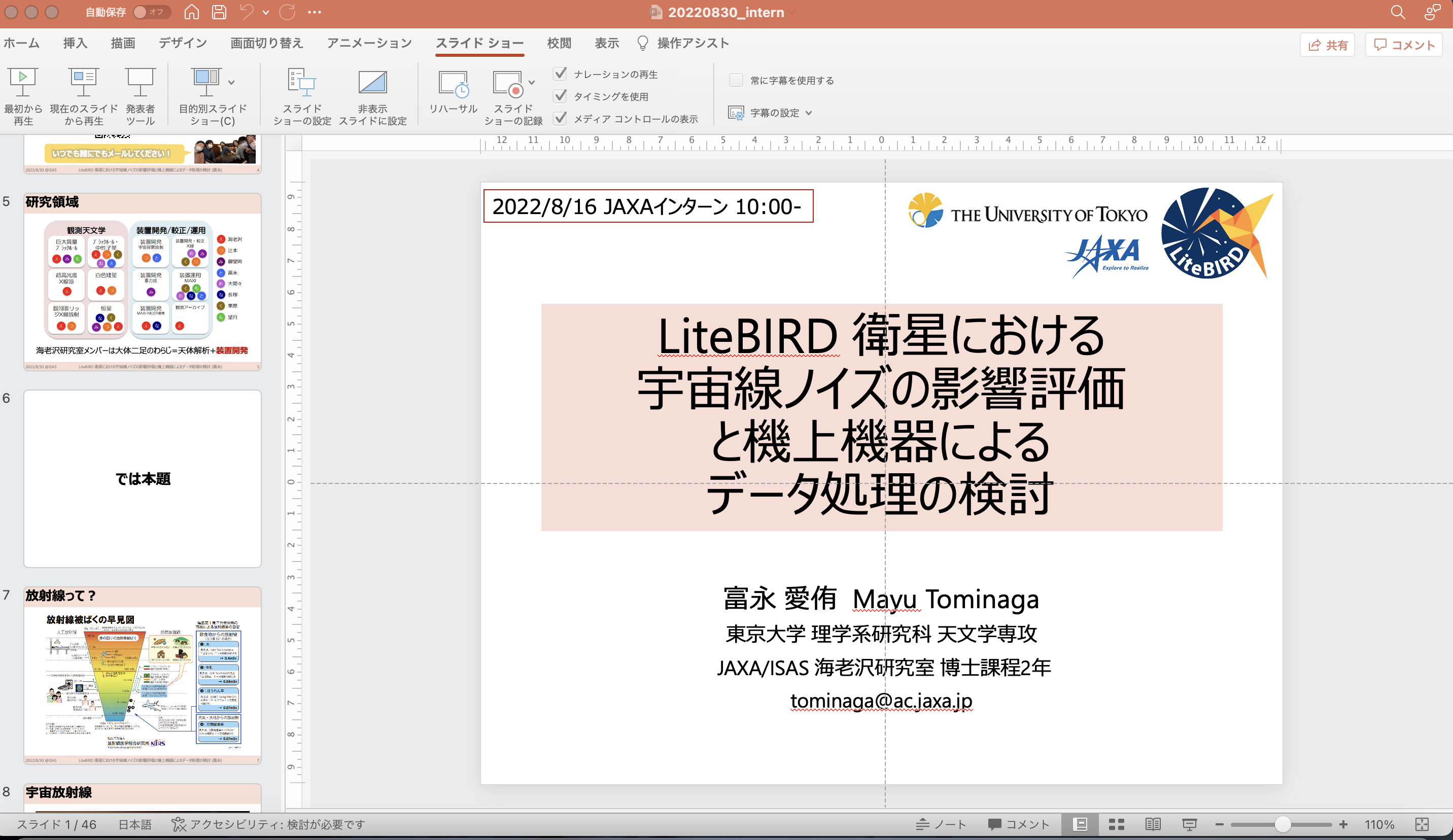Switch to slide sorter grid view

click(1116, 824)
